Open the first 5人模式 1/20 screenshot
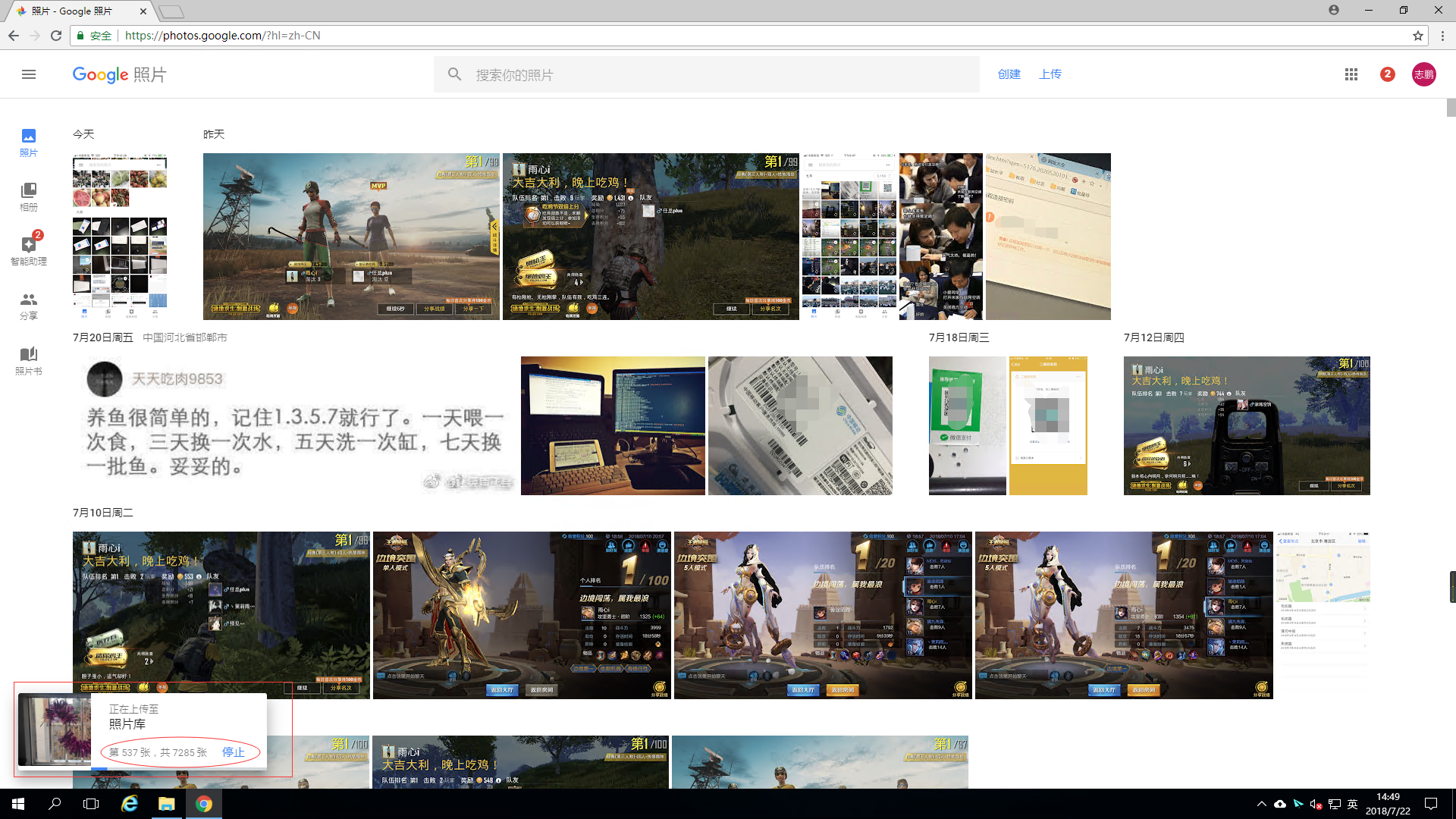The width and height of the screenshot is (1456, 819). 823,615
